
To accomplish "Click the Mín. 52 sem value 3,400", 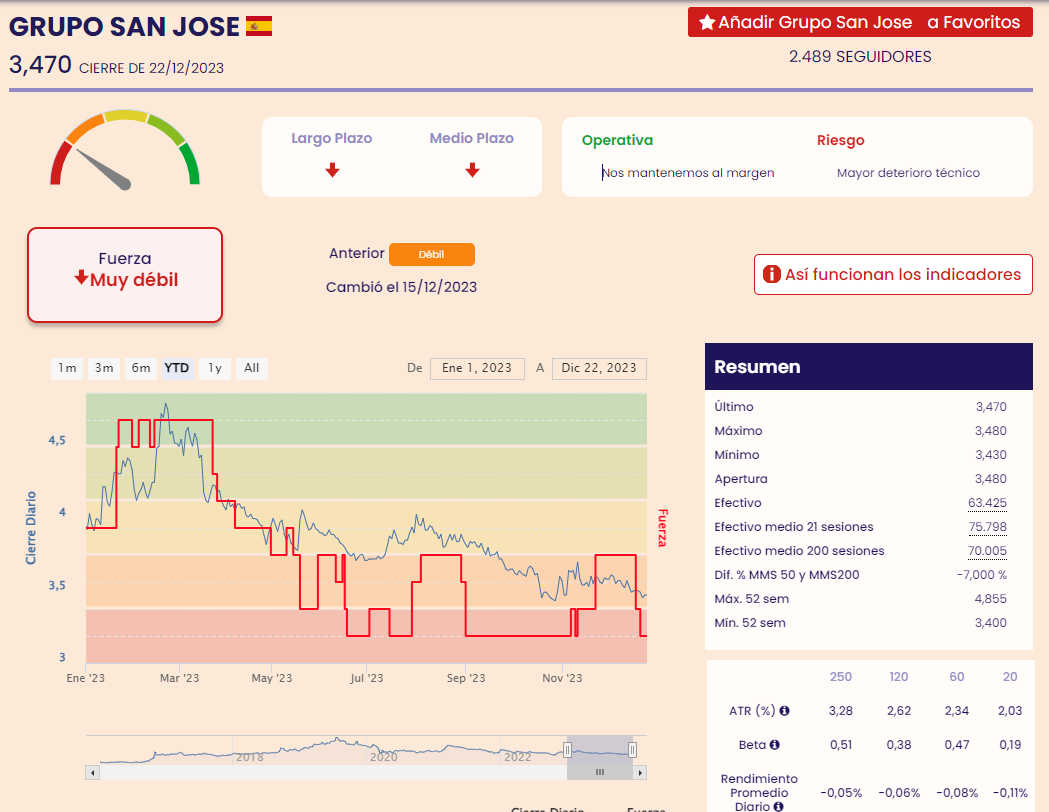I will (x=990, y=623).
